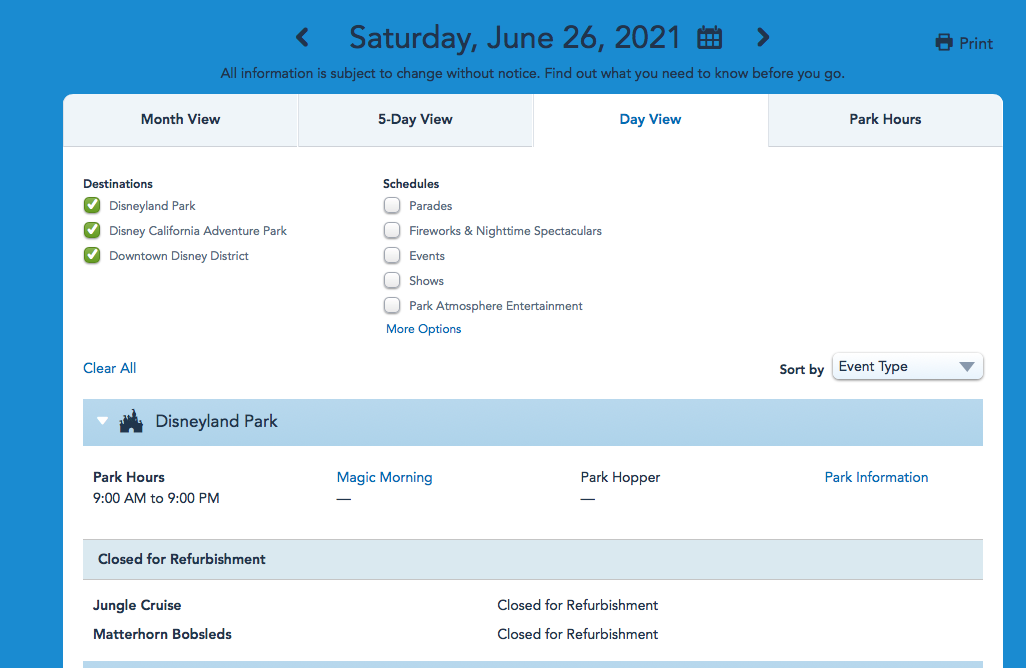The image size is (1026, 668).
Task: Open the Park Hours tab
Action: click(885, 119)
